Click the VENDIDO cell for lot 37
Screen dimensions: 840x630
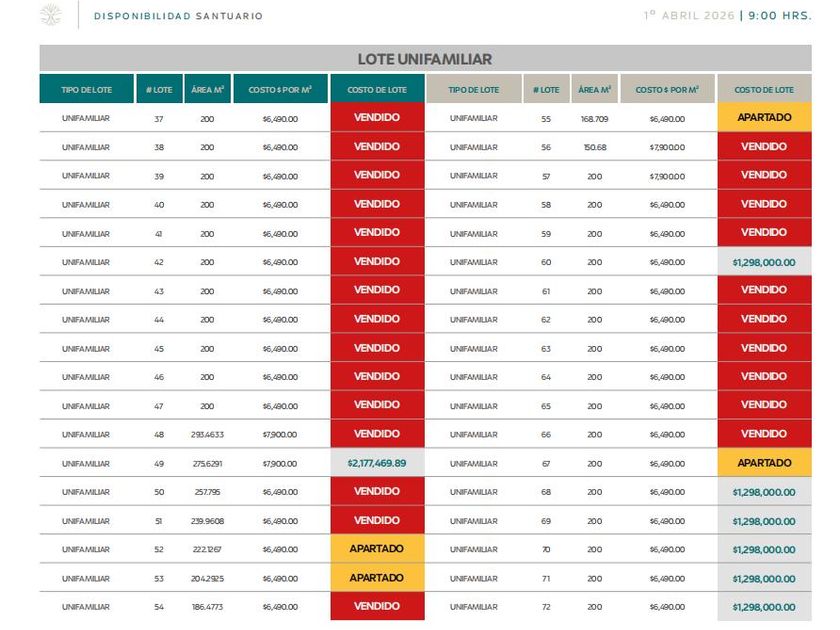point(377,117)
